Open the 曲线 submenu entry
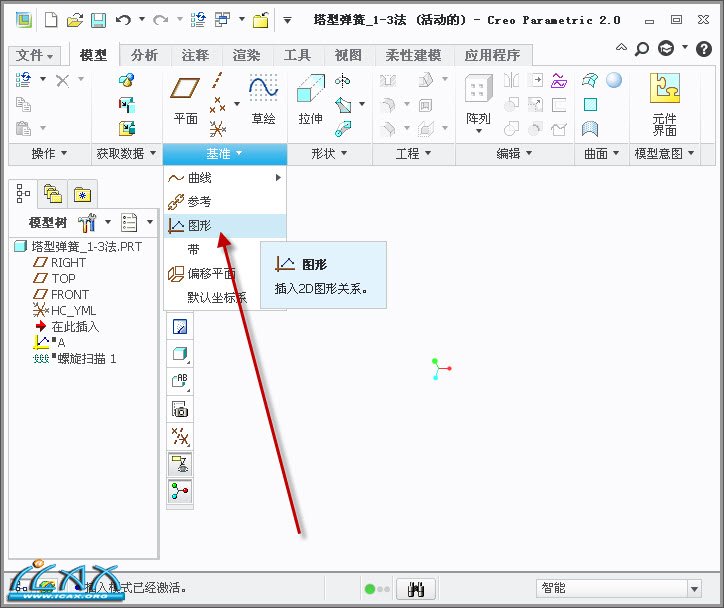Image resolution: width=724 pixels, height=608 pixels. (x=225, y=178)
